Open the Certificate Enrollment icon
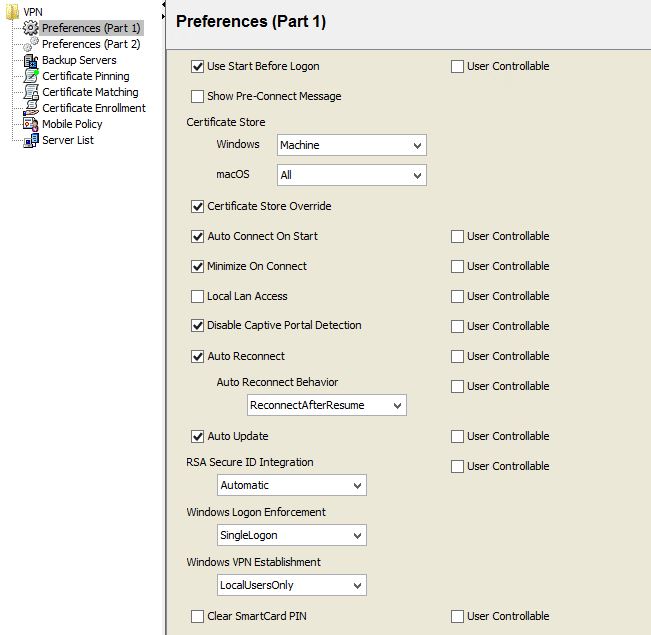The width and height of the screenshot is (651, 635). 31,108
